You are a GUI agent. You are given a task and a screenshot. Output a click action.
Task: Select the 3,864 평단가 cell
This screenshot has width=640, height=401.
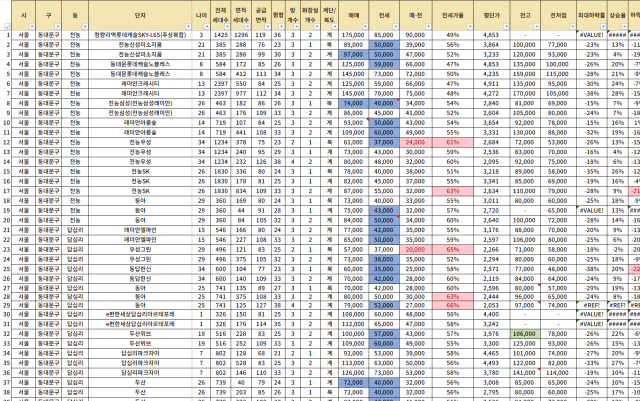pyautogui.click(x=491, y=45)
